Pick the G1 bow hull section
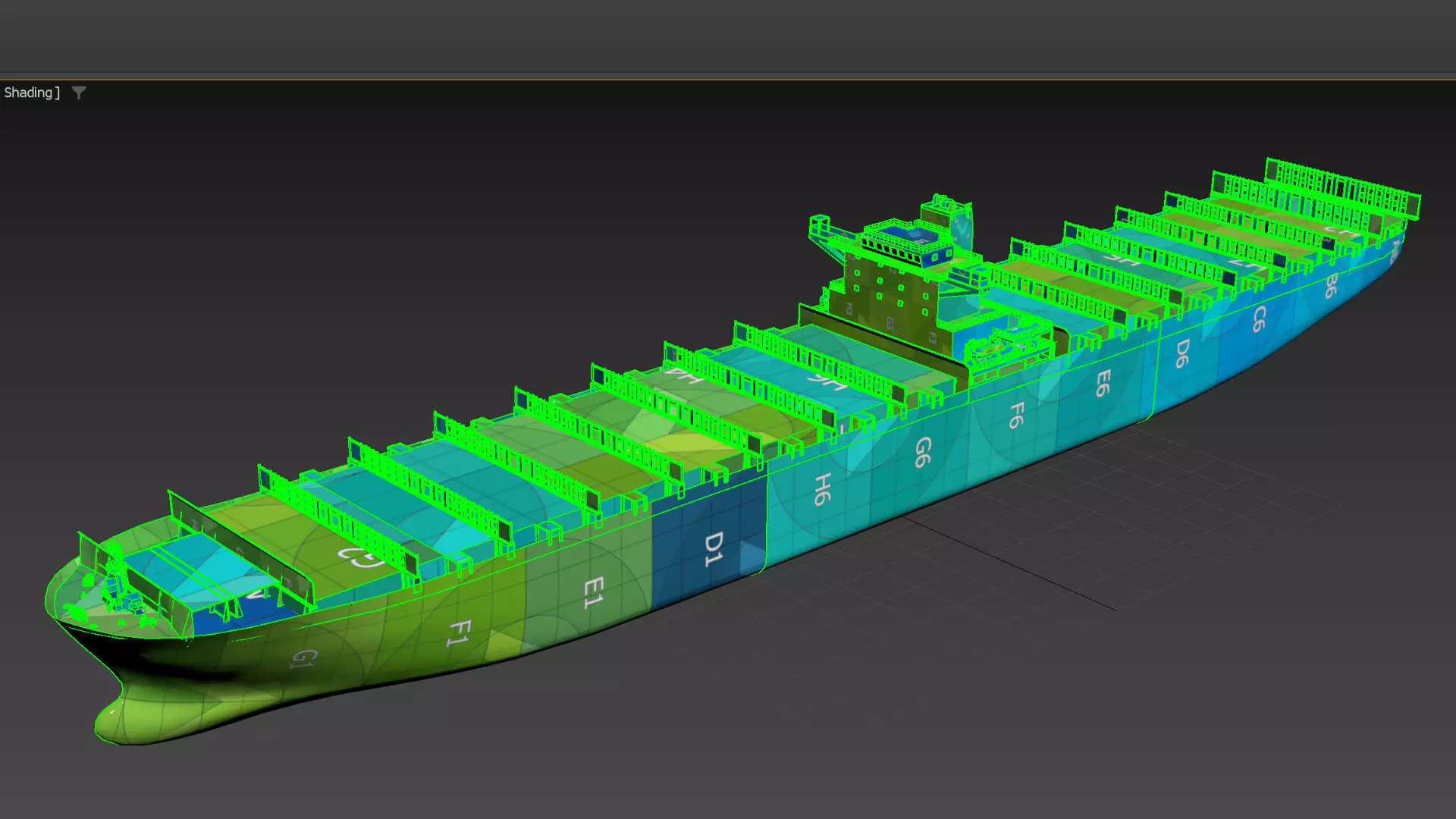 (x=303, y=658)
